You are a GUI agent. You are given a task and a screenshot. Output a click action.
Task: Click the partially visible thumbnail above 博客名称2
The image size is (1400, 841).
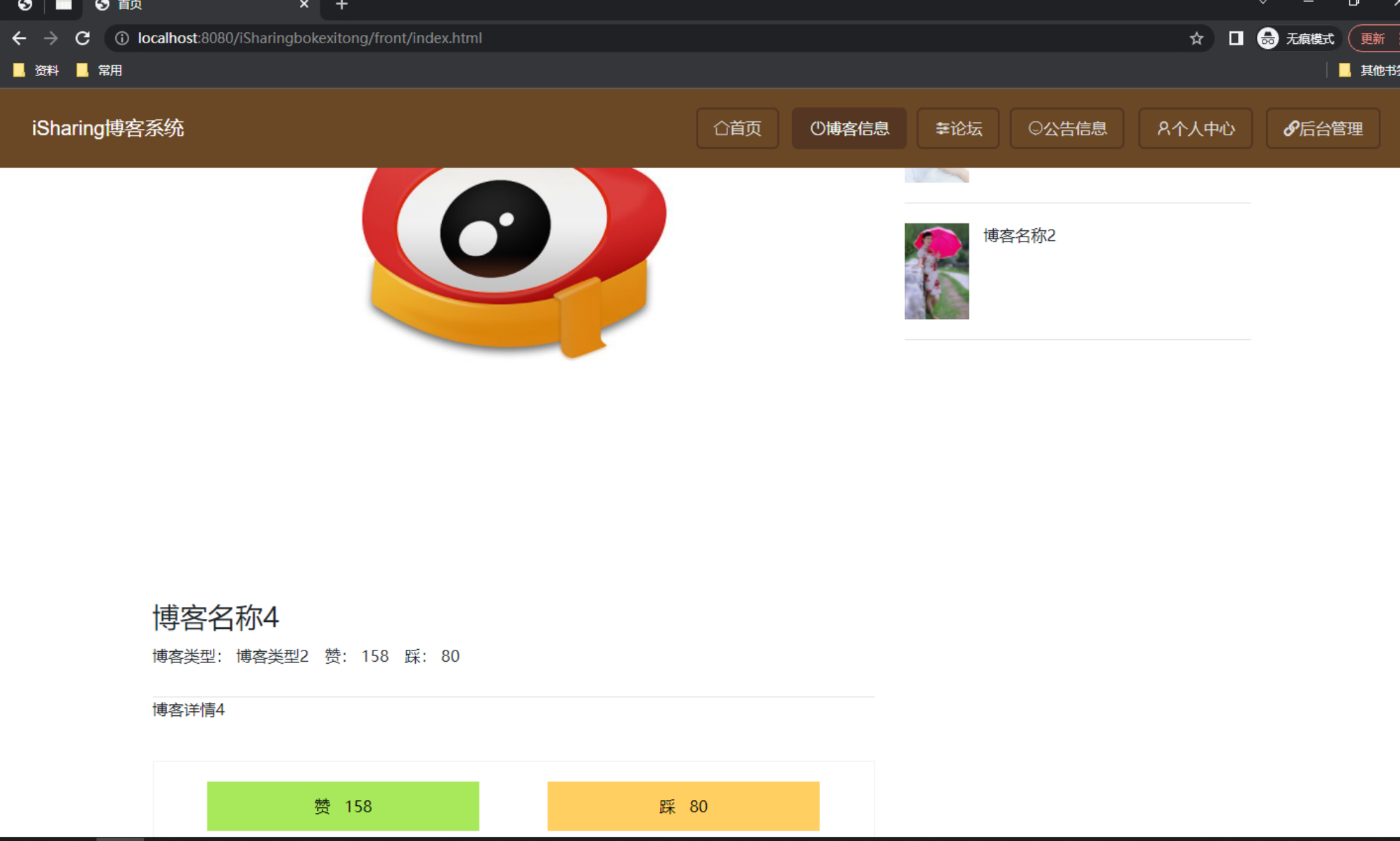point(937,175)
